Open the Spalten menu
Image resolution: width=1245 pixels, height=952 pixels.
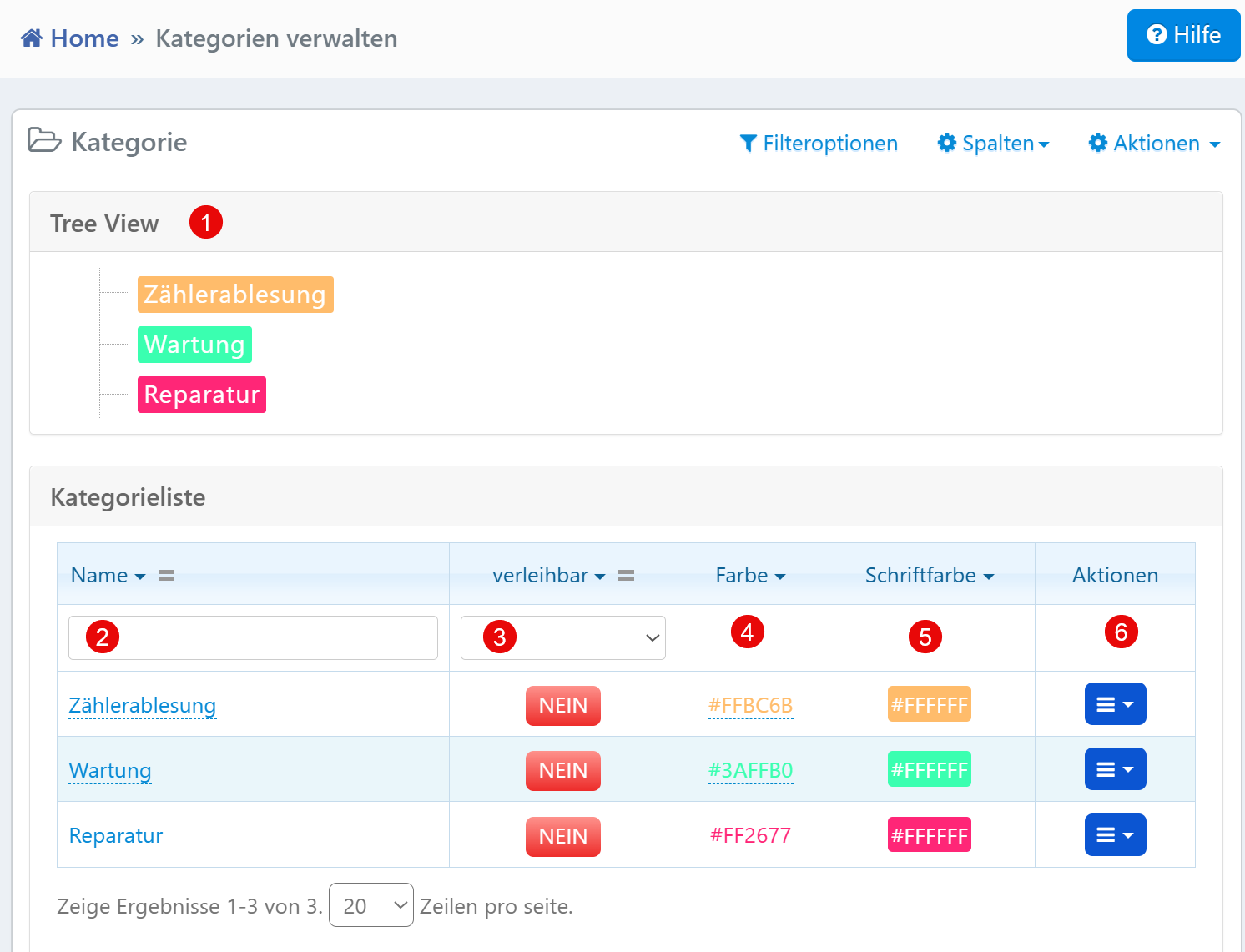(993, 143)
